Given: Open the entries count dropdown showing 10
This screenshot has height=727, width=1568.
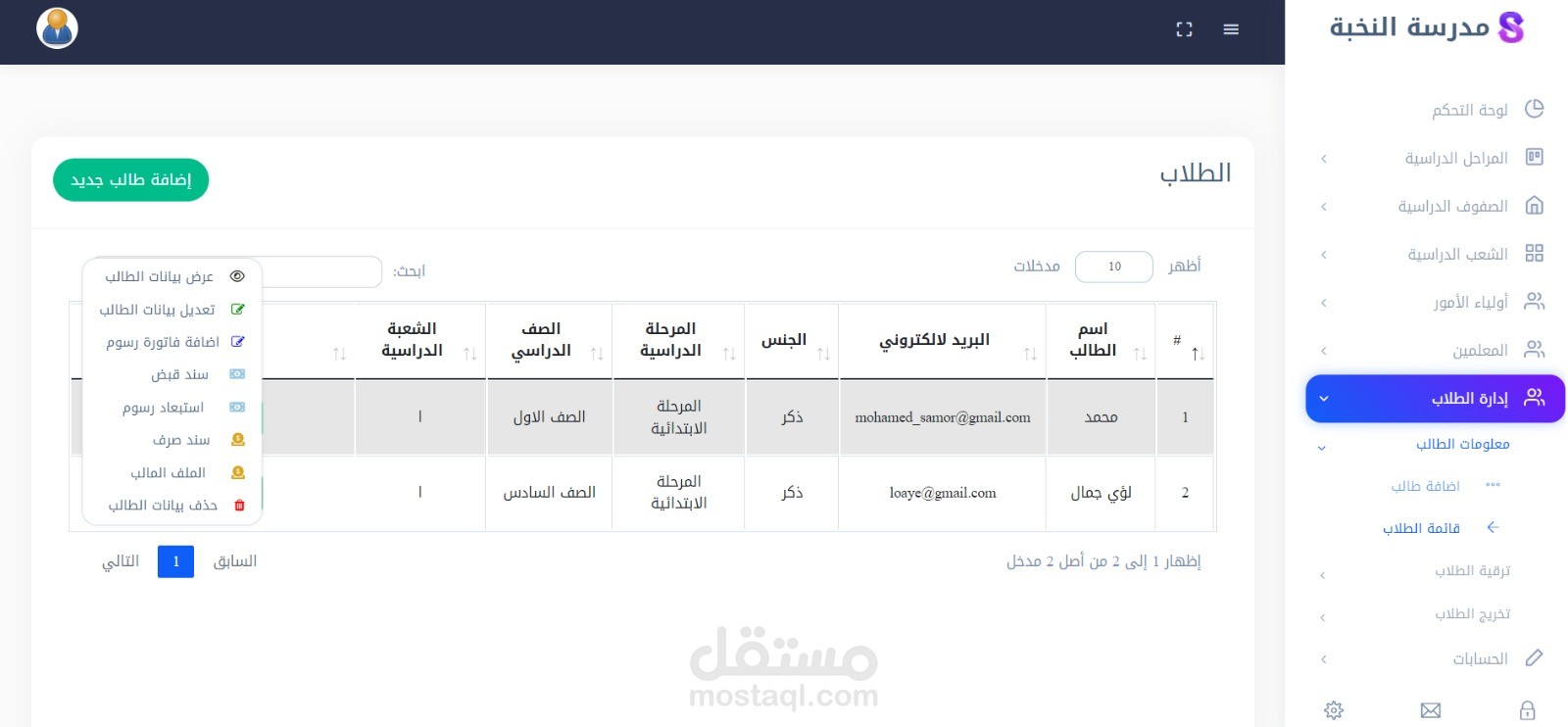Looking at the screenshot, I should click(x=1114, y=267).
